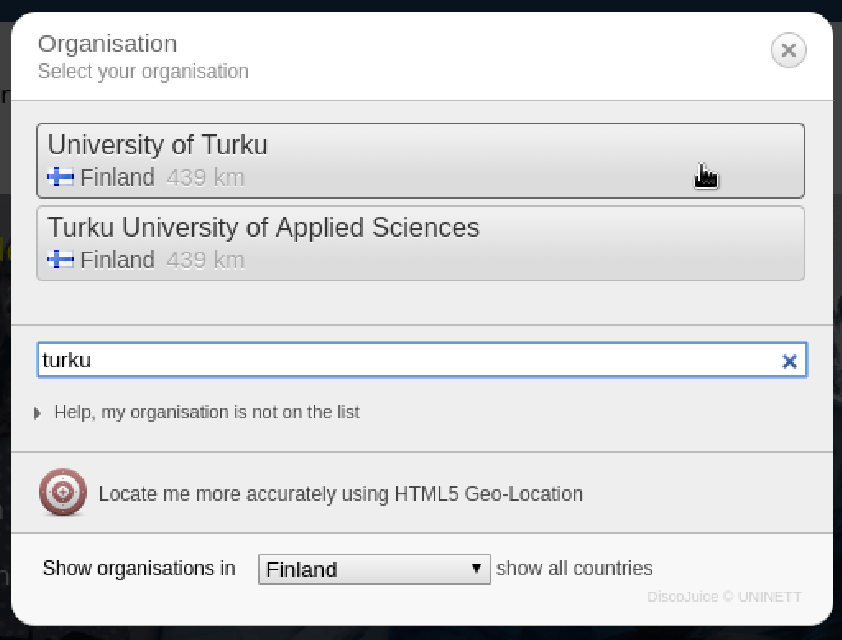Click the geo-location target icon
The width and height of the screenshot is (842, 640).
[x=63, y=492]
